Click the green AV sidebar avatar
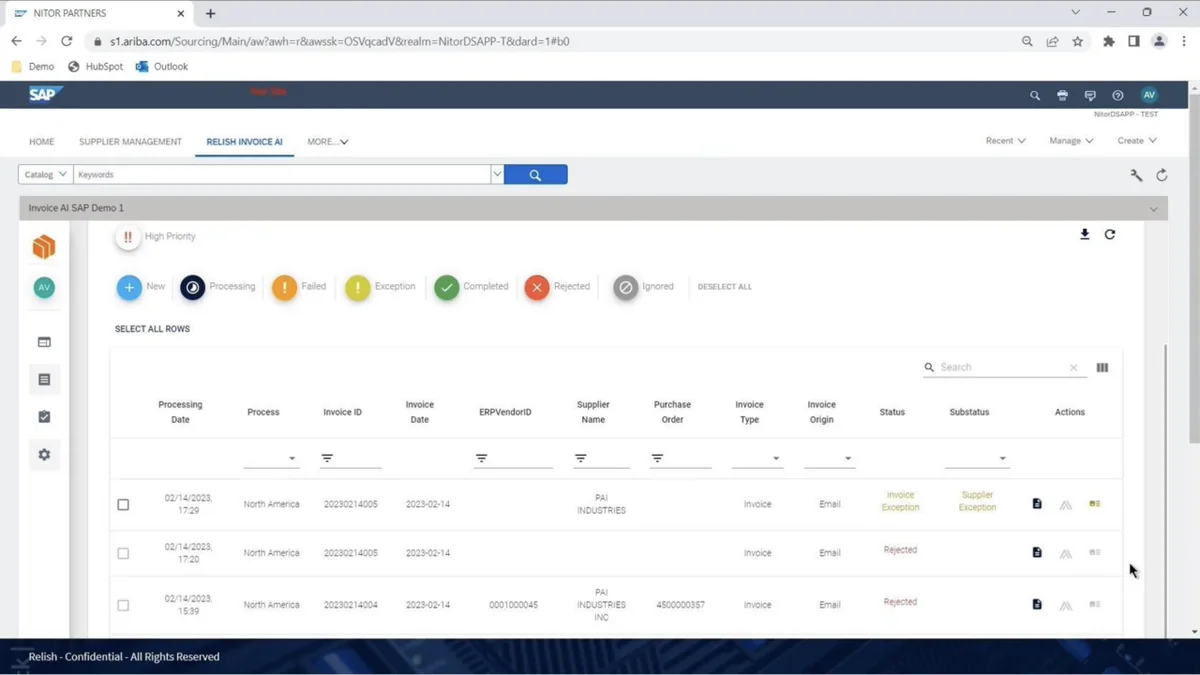This screenshot has height=675, width=1200. pyautogui.click(x=44, y=287)
